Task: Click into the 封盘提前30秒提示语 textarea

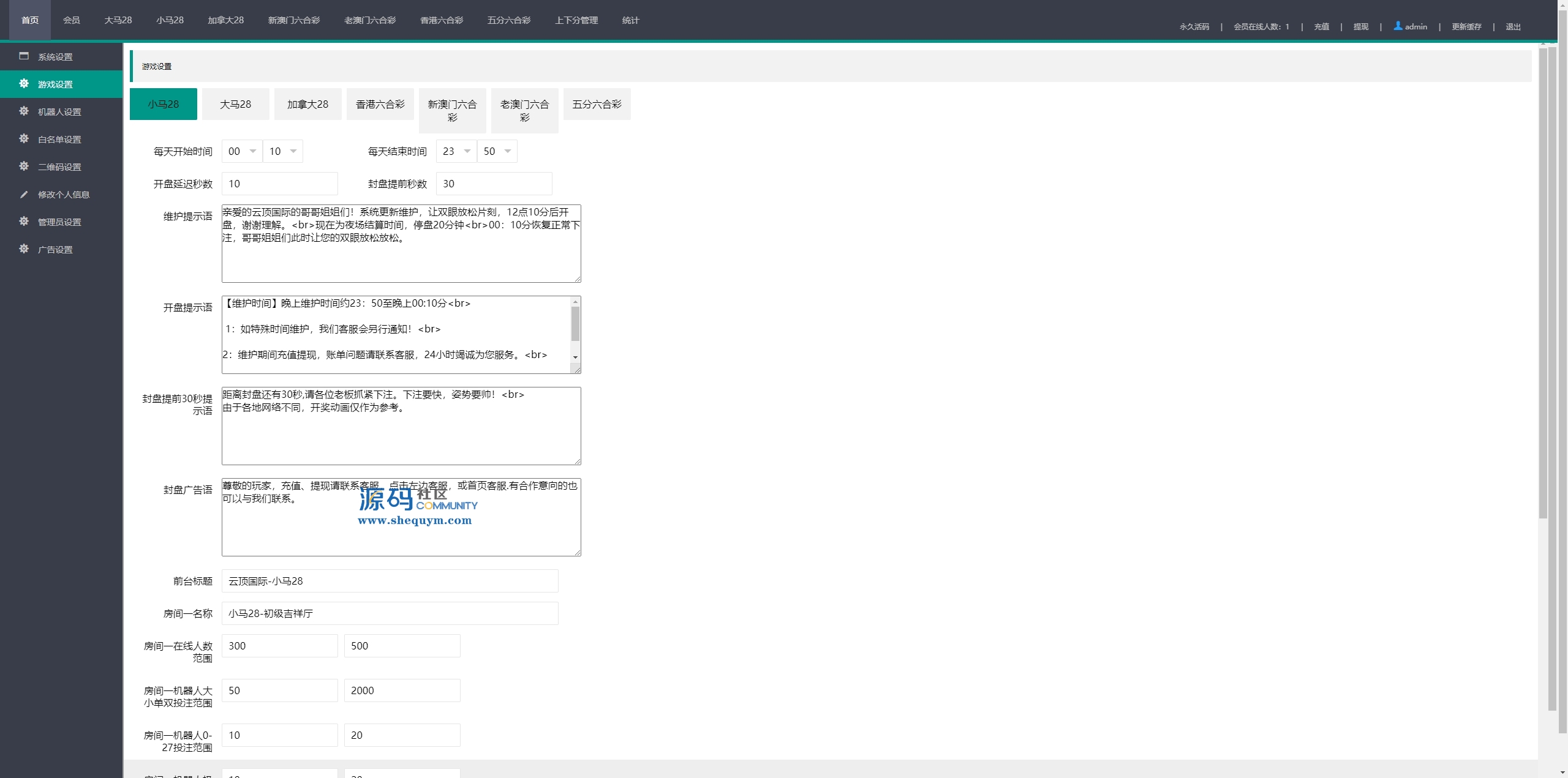Action: click(401, 426)
